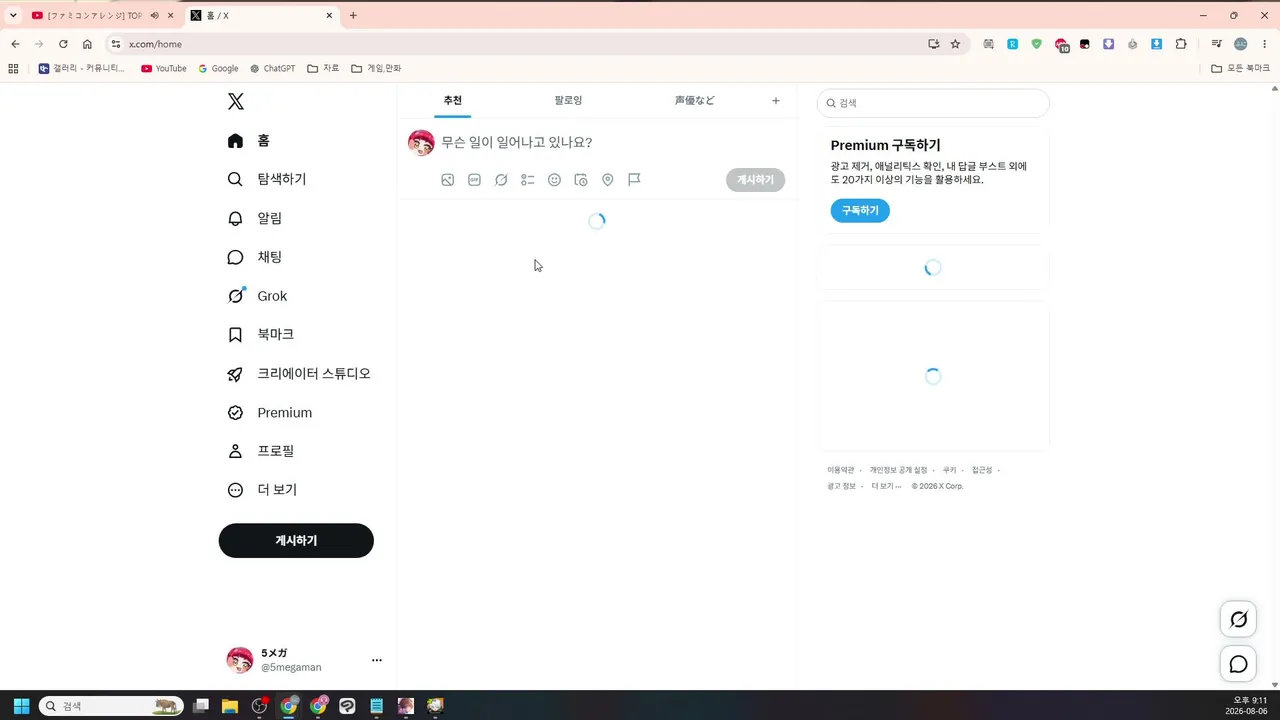Screen dimensions: 1280x720
Task: Open a new browser tab
Action: click(x=353, y=16)
